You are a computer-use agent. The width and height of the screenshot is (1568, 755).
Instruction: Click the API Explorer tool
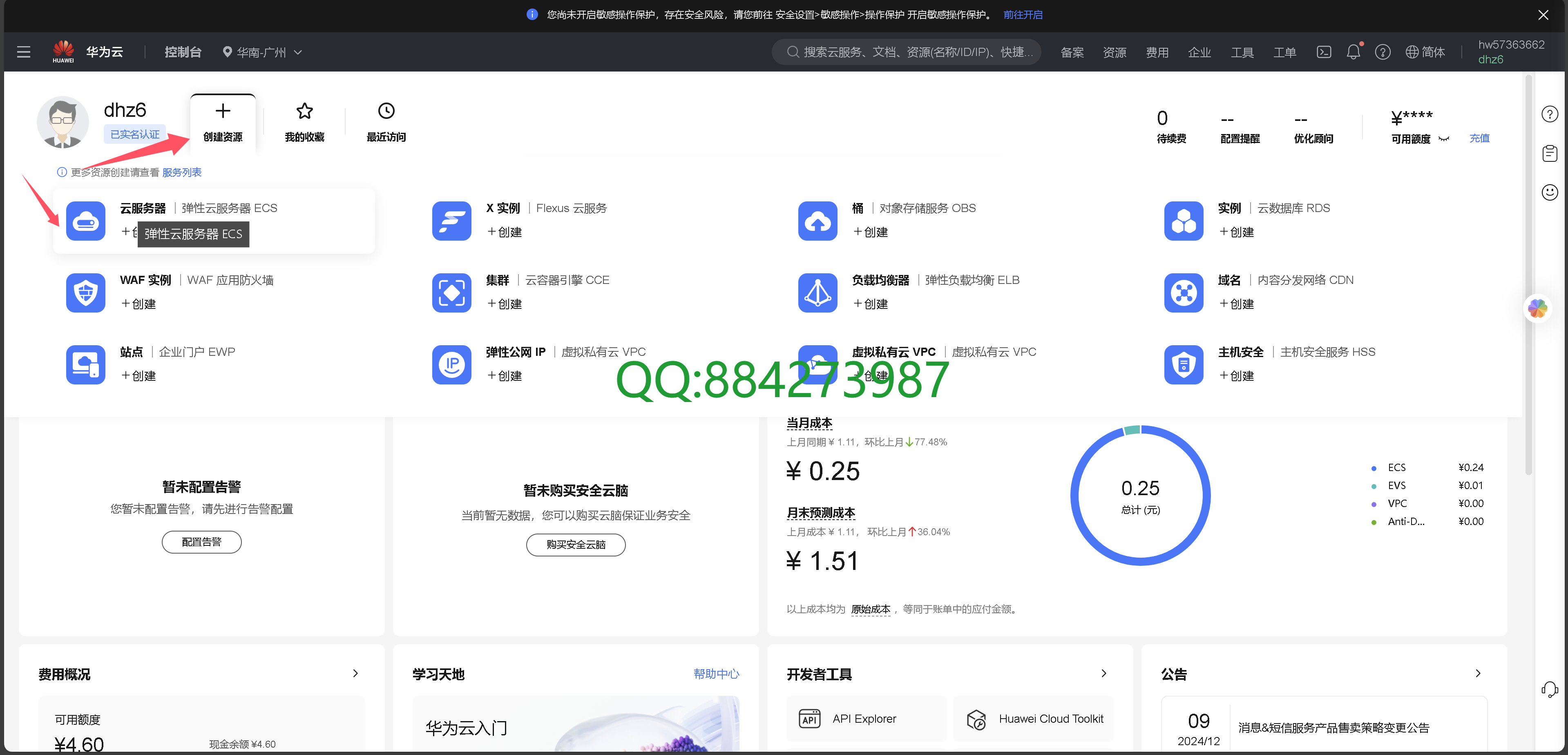pos(866,719)
